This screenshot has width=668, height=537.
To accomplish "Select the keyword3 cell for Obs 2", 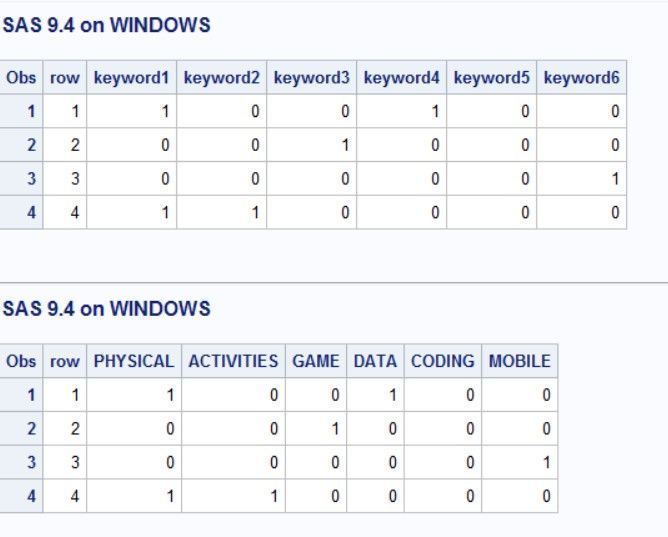I will (311, 145).
